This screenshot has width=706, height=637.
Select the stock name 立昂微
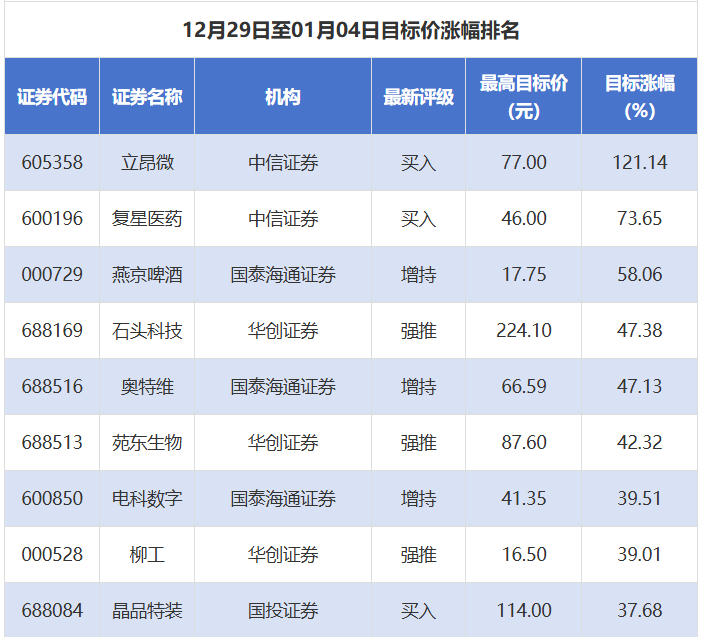pyautogui.click(x=147, y=162)
